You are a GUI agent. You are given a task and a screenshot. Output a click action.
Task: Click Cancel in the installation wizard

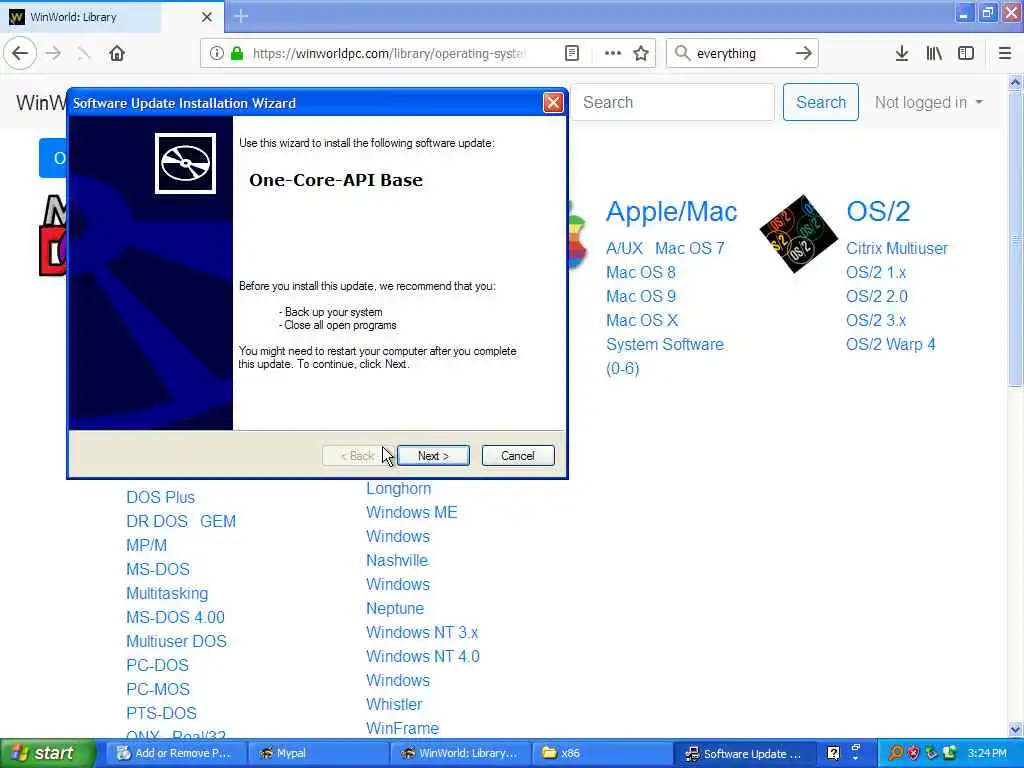coord(517,456)
